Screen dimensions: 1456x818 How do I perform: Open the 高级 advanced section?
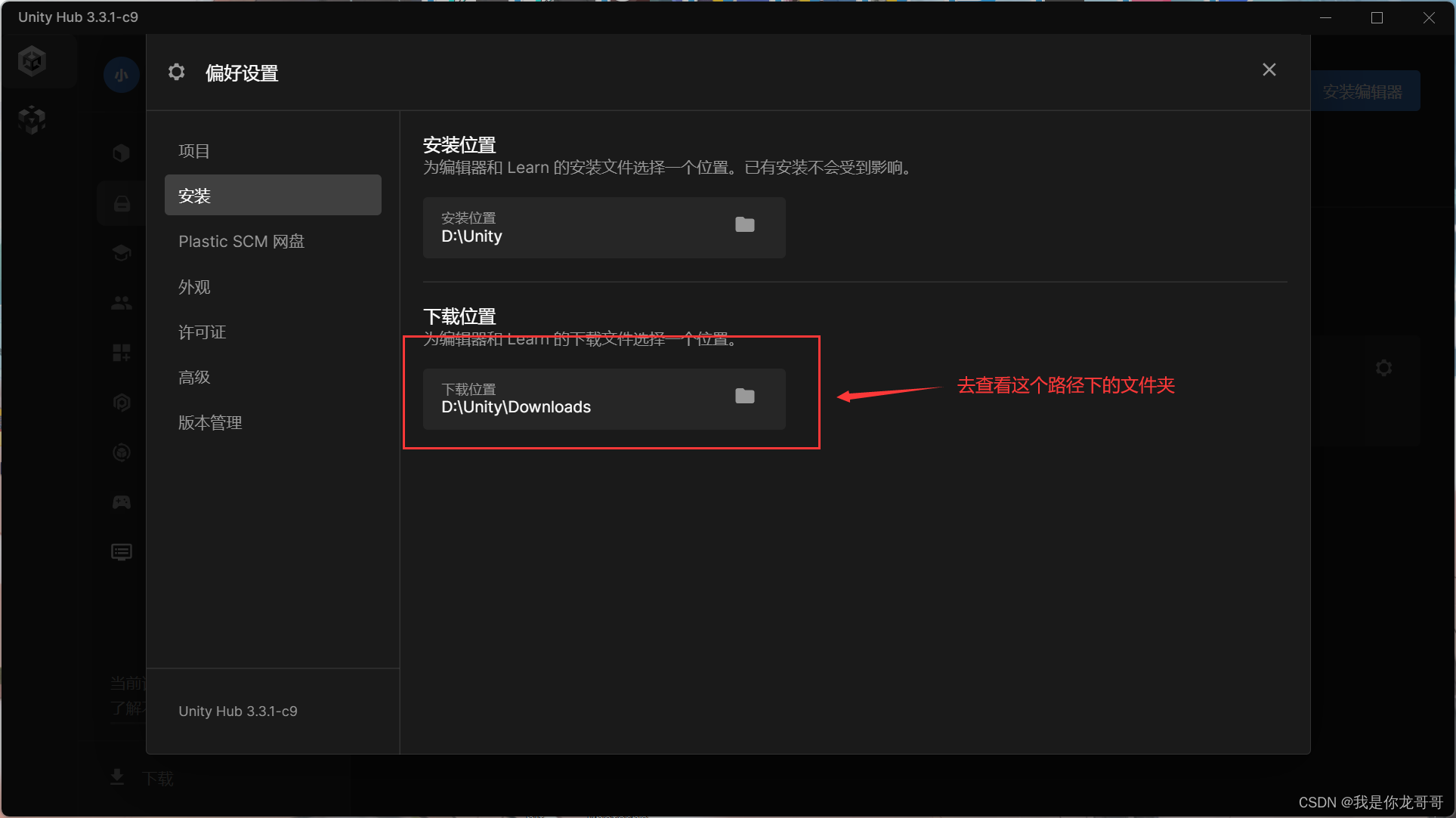click(x=194, y=377)
